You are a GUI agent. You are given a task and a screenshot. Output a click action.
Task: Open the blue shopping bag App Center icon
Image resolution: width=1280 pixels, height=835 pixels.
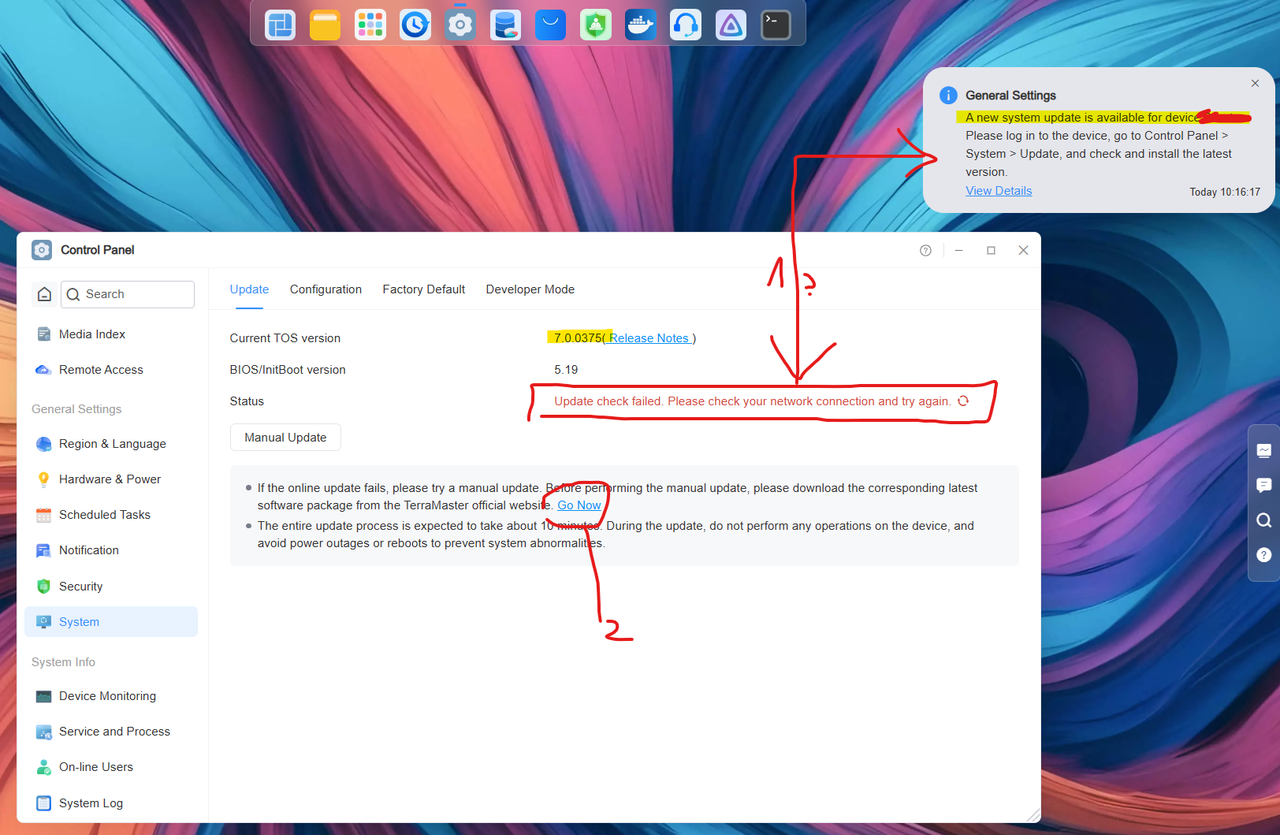pyautogui.click(x=550, y=25)
